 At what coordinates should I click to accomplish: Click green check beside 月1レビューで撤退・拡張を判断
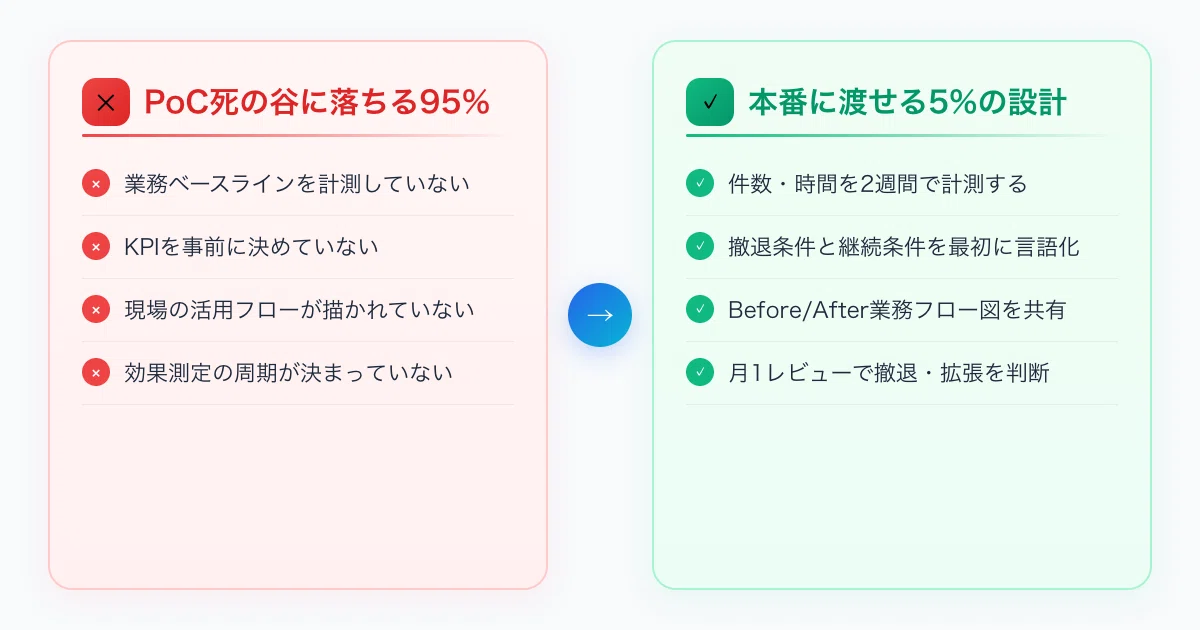pyautogui.click(x=700, y=373)
